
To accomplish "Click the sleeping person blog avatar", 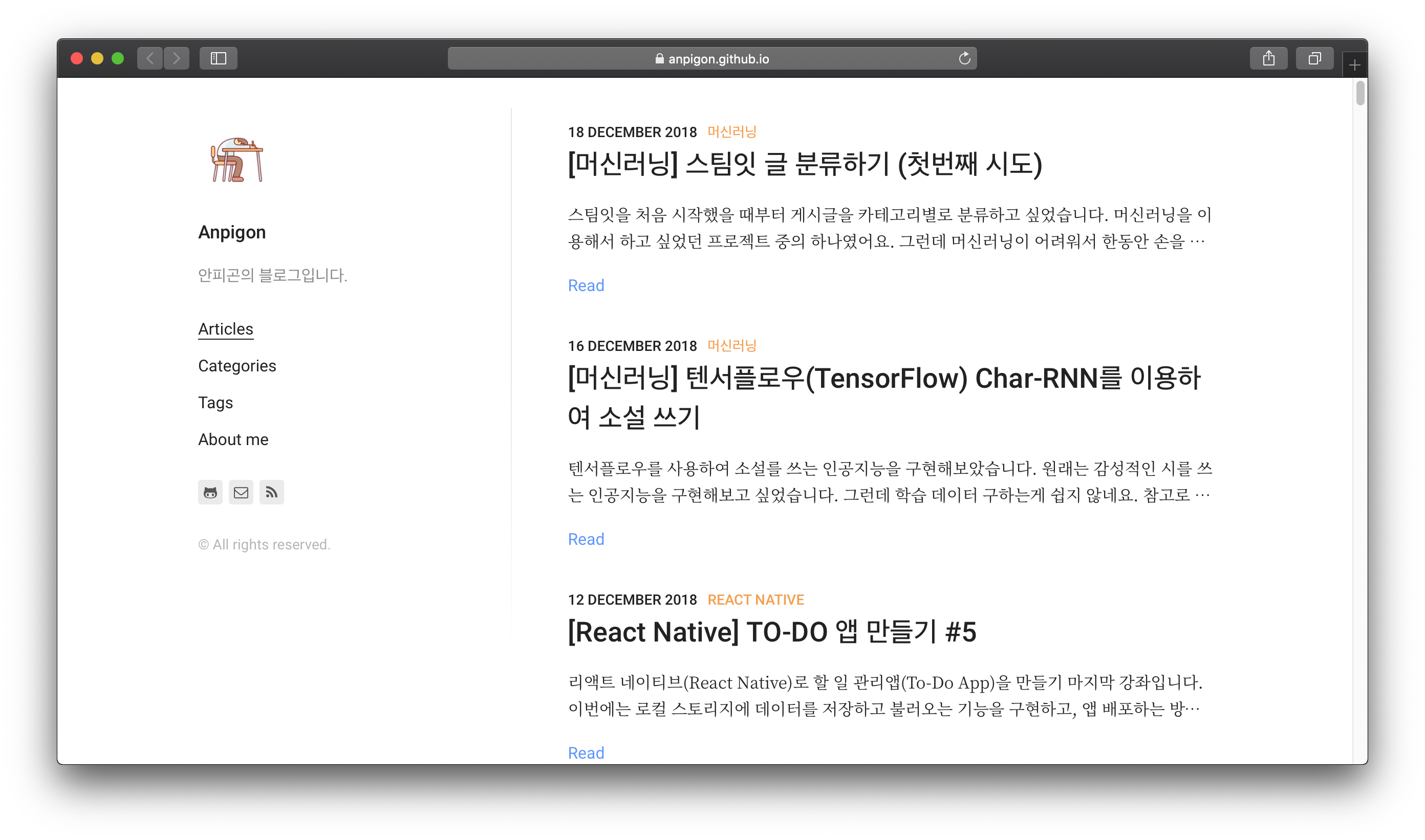I will pos(237,160).
